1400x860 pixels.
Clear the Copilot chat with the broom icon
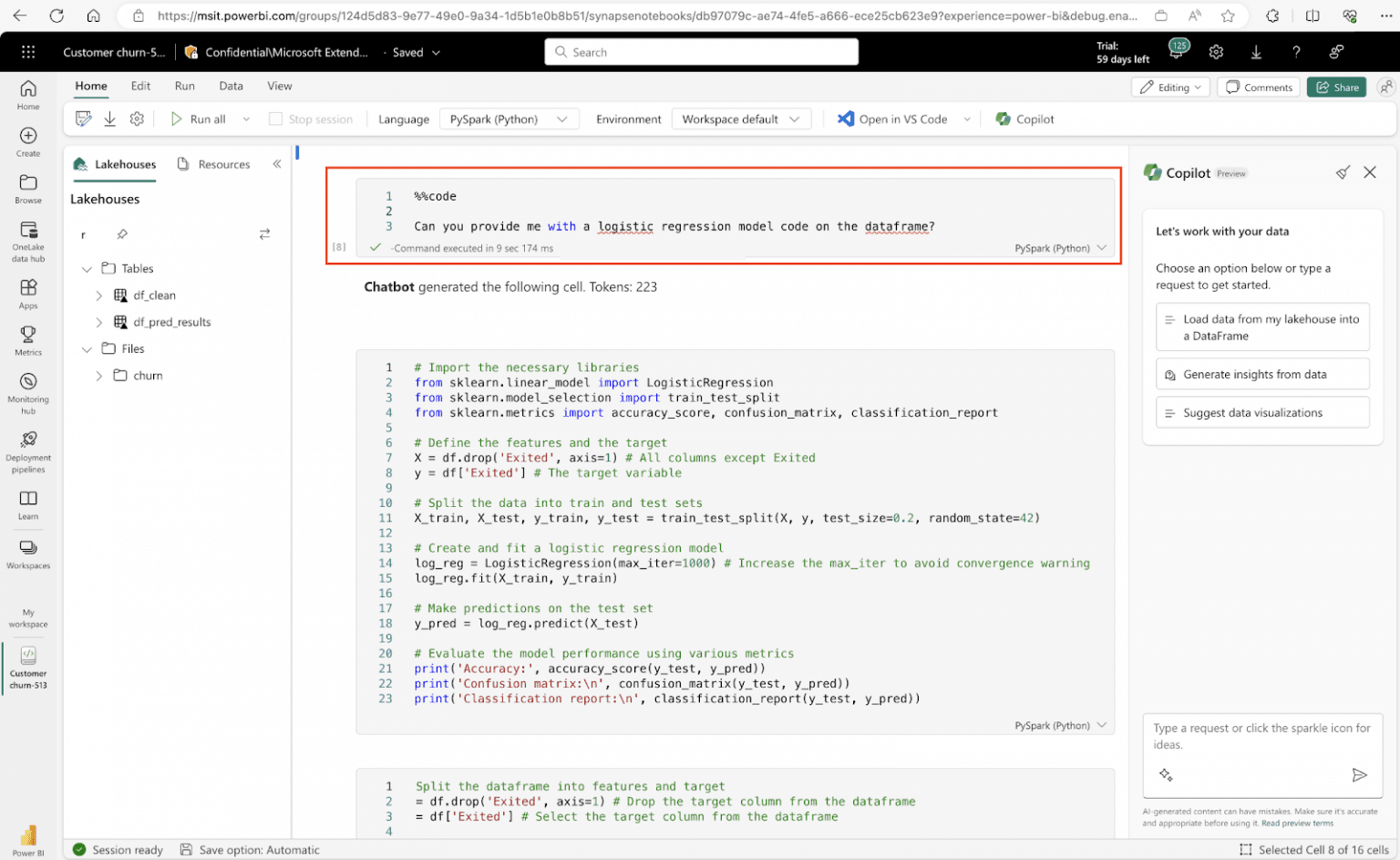(1343, 171)
